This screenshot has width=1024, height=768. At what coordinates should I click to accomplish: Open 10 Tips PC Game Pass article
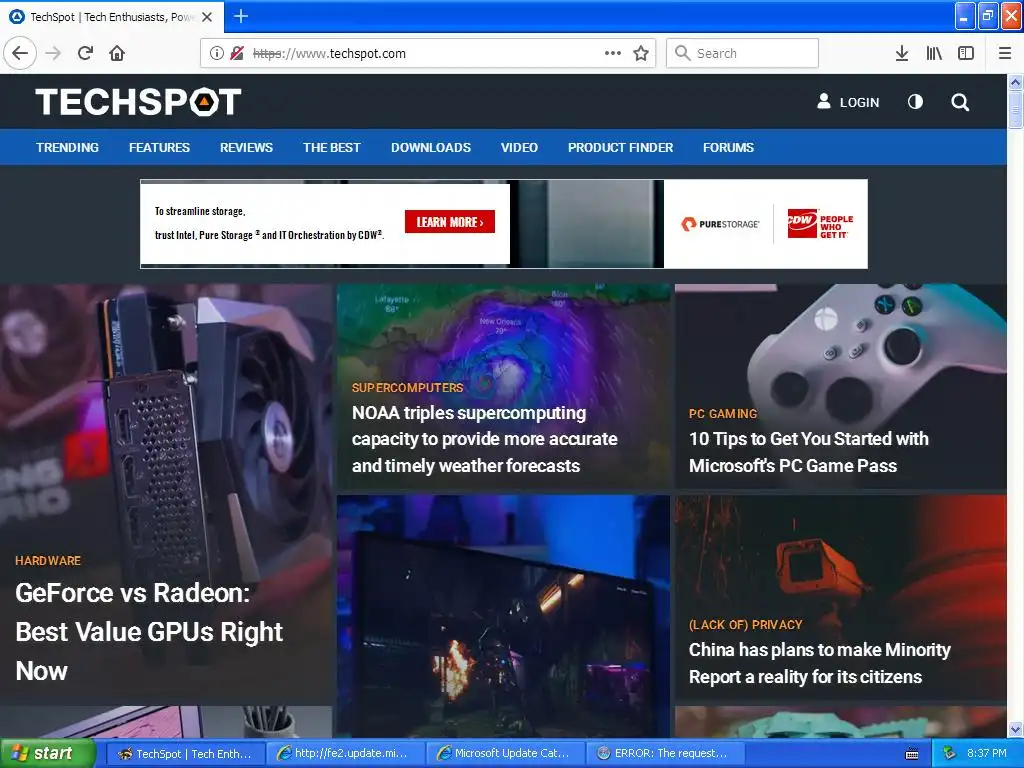[808, 452]
